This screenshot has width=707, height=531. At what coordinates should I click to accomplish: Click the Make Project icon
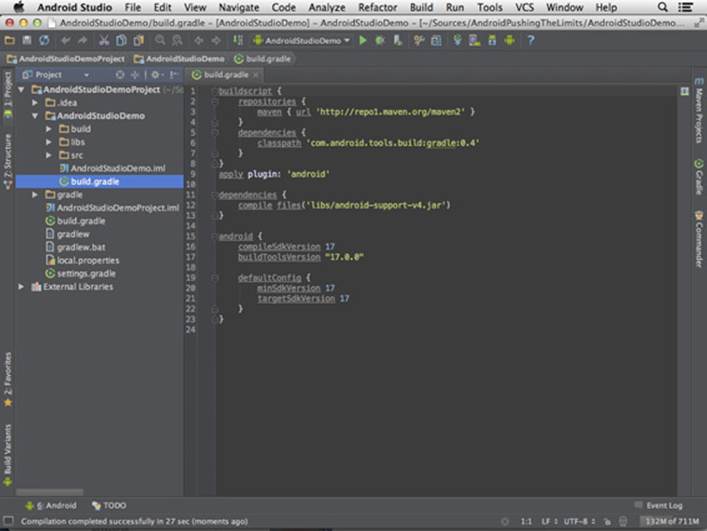coord(238,41)
